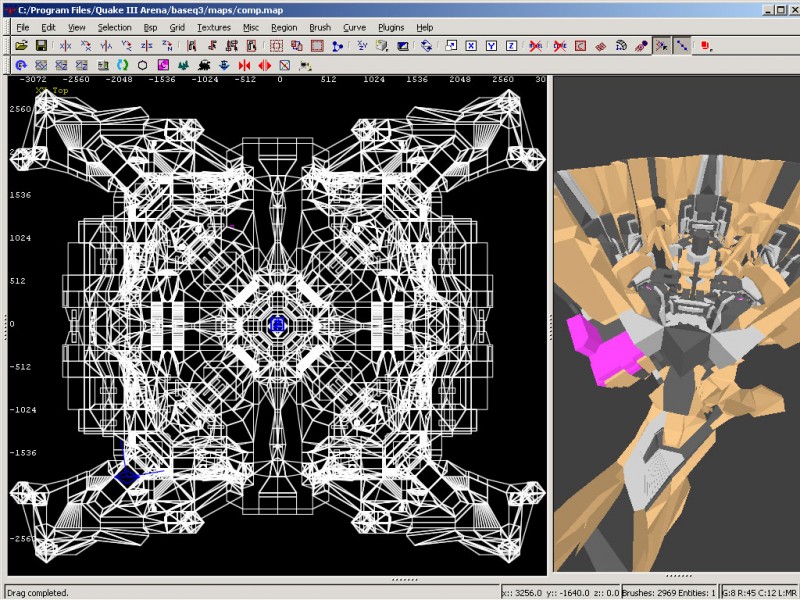800x600 pixels.
Task: Open the Region menu
Action: tap(284, 28)
